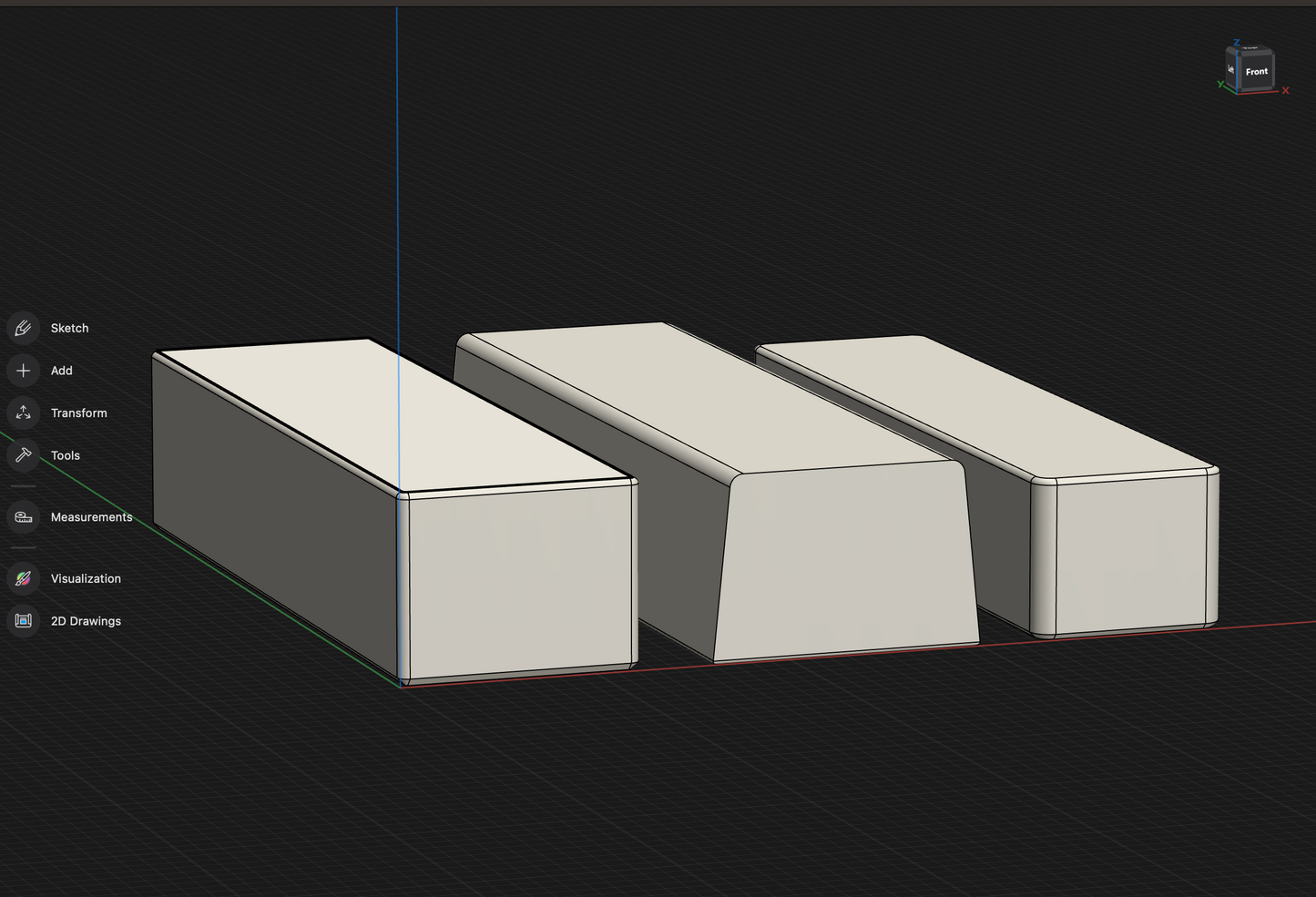Select the trapezoid front face of middle body

[845, 560]
